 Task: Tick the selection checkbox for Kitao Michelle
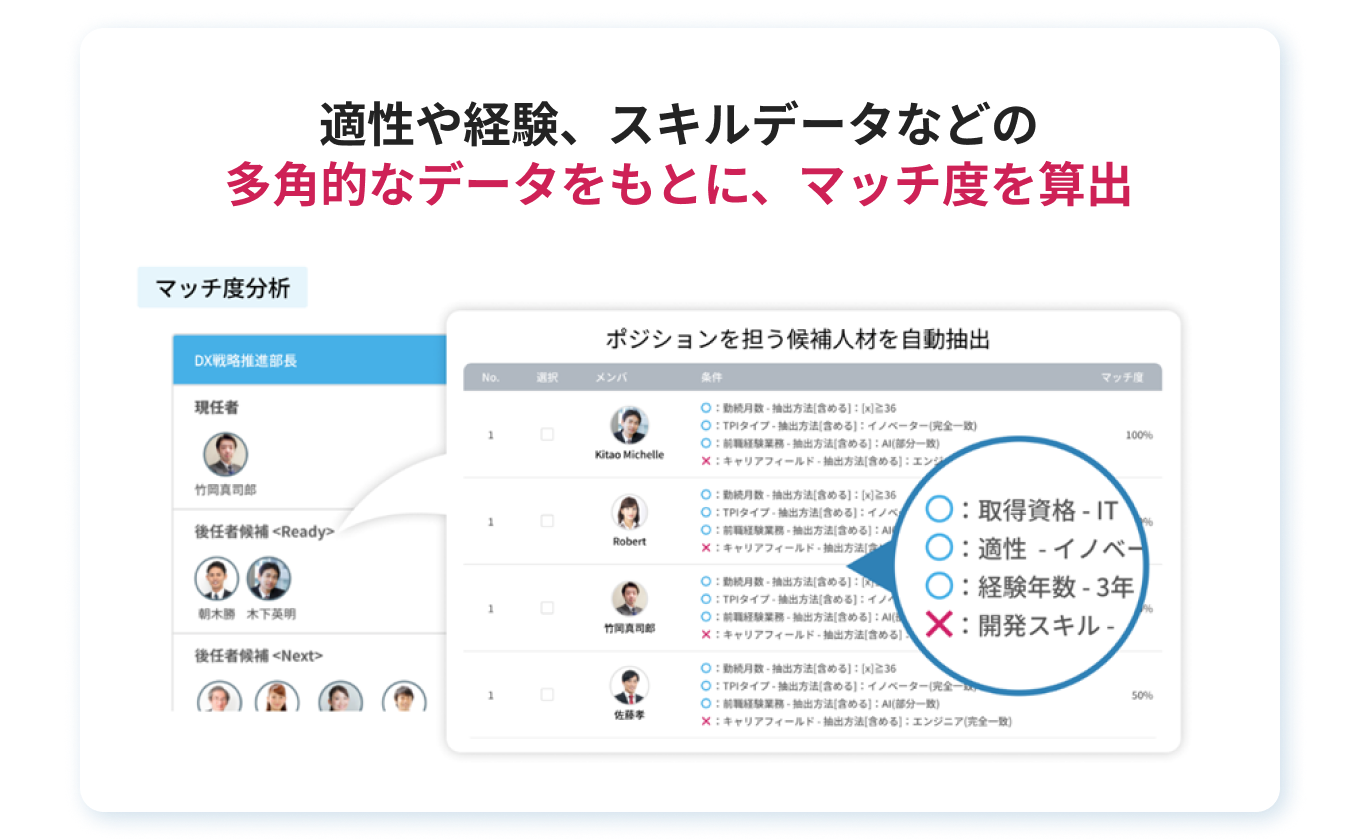(547, 434)
